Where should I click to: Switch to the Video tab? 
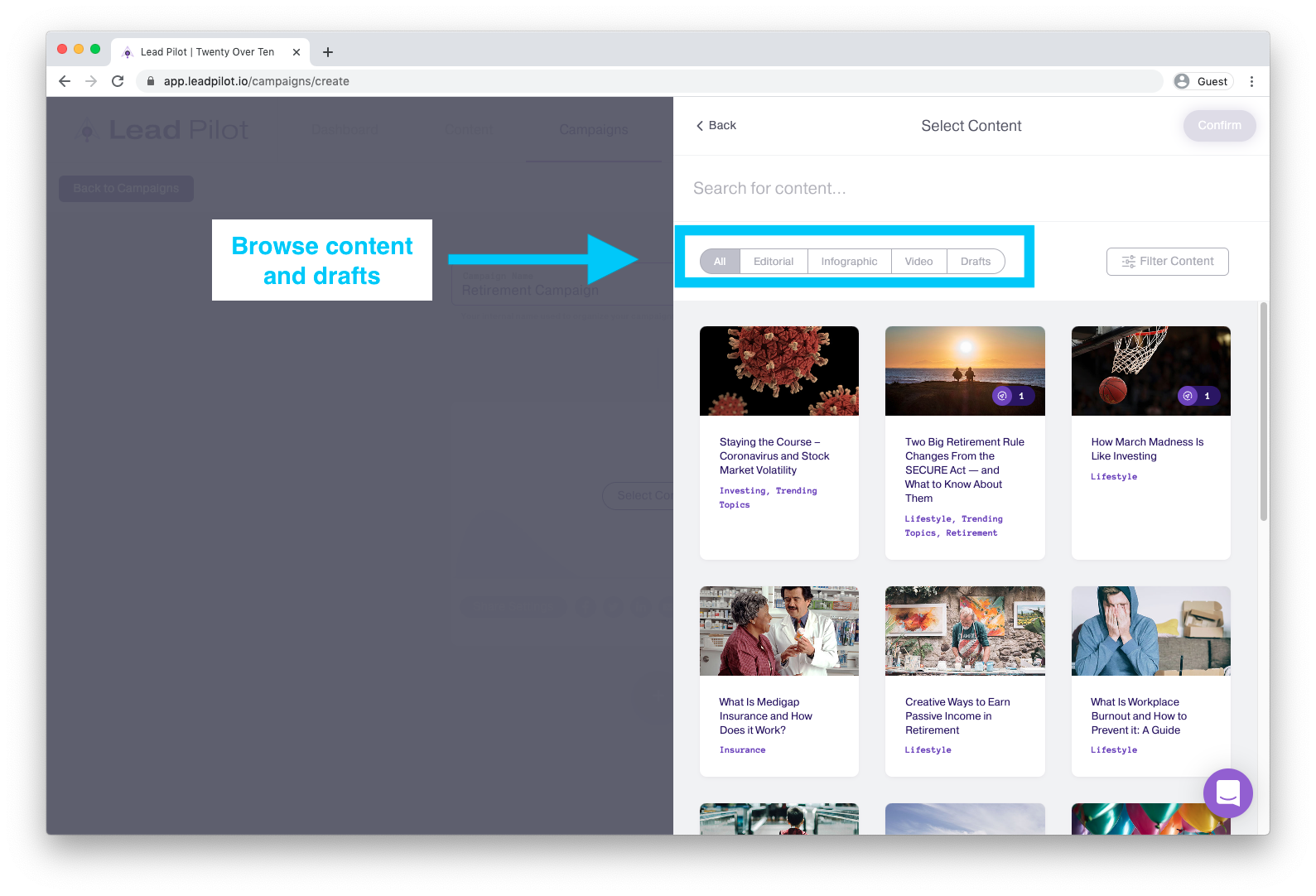(918, 262)
